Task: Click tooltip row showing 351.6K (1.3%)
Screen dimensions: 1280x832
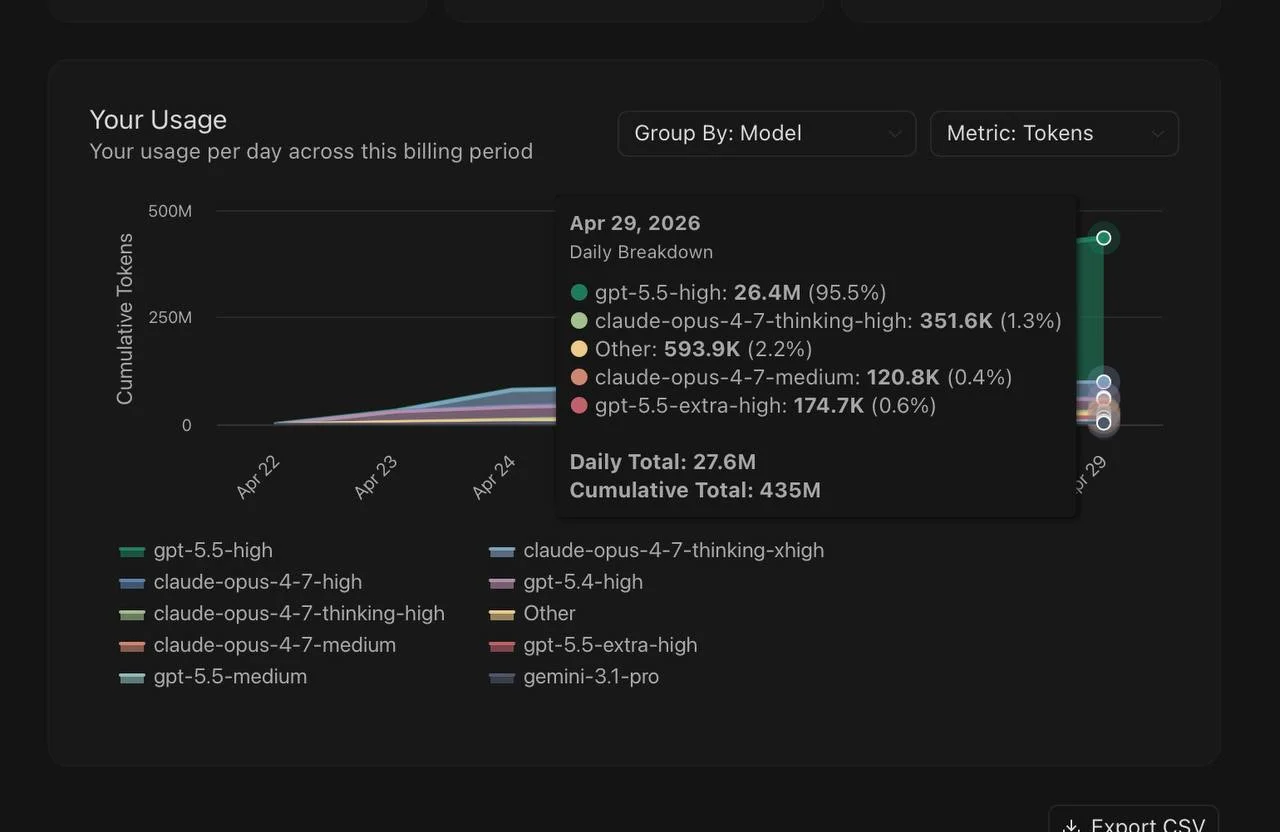Action: click(816, 321)
